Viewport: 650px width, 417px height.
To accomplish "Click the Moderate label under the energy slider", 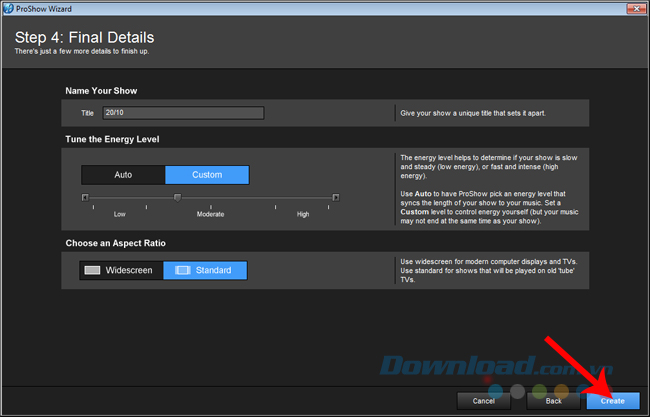I will coord(209,214).
